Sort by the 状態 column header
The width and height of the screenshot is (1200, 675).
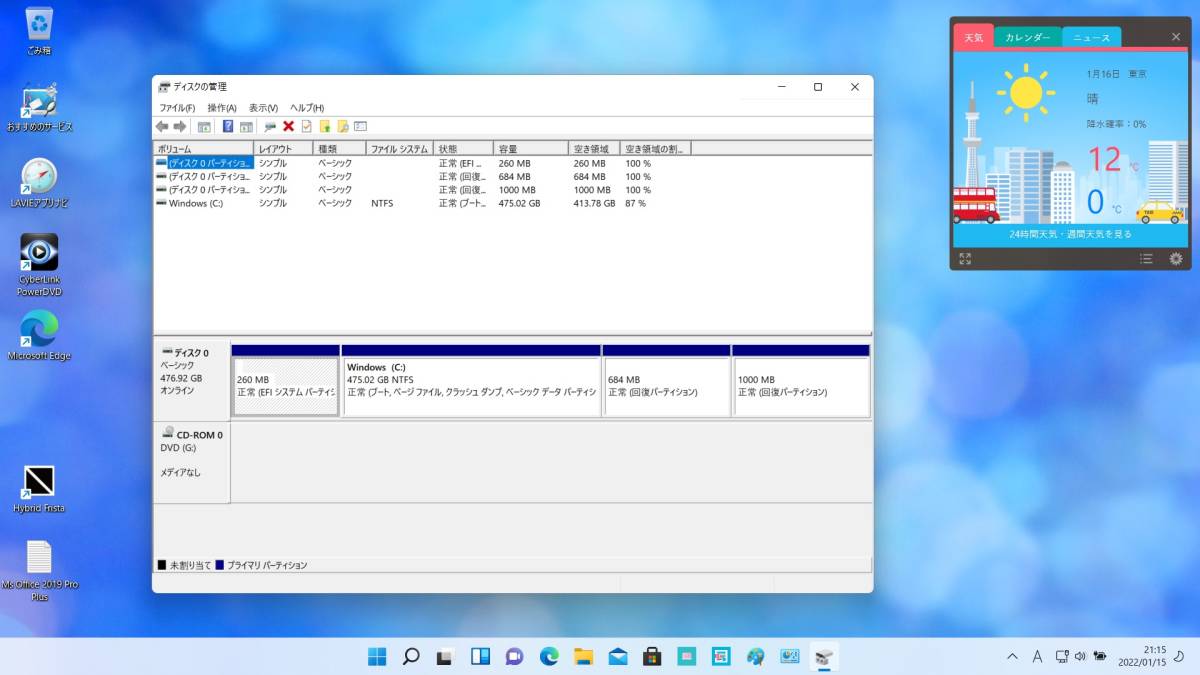point(463,149)
